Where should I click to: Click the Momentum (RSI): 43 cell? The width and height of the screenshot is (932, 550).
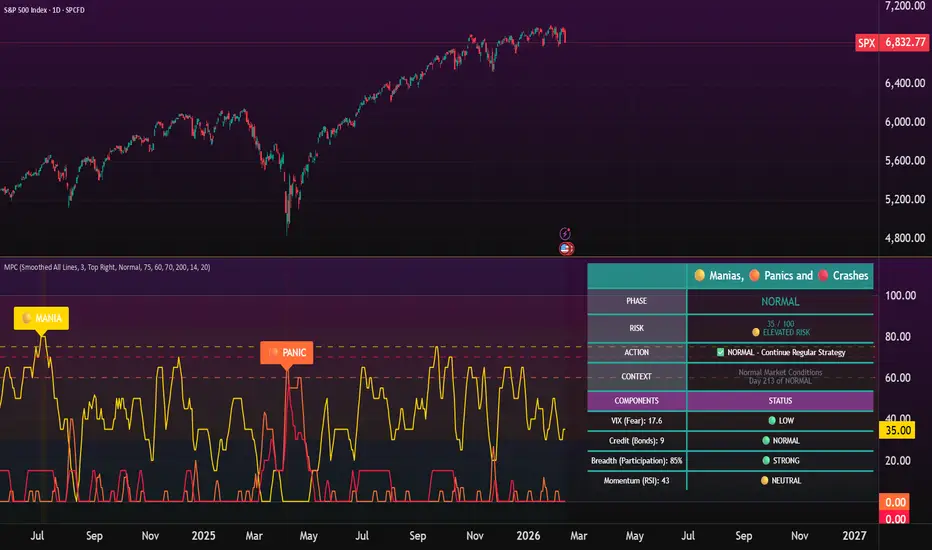coord(636,480)
